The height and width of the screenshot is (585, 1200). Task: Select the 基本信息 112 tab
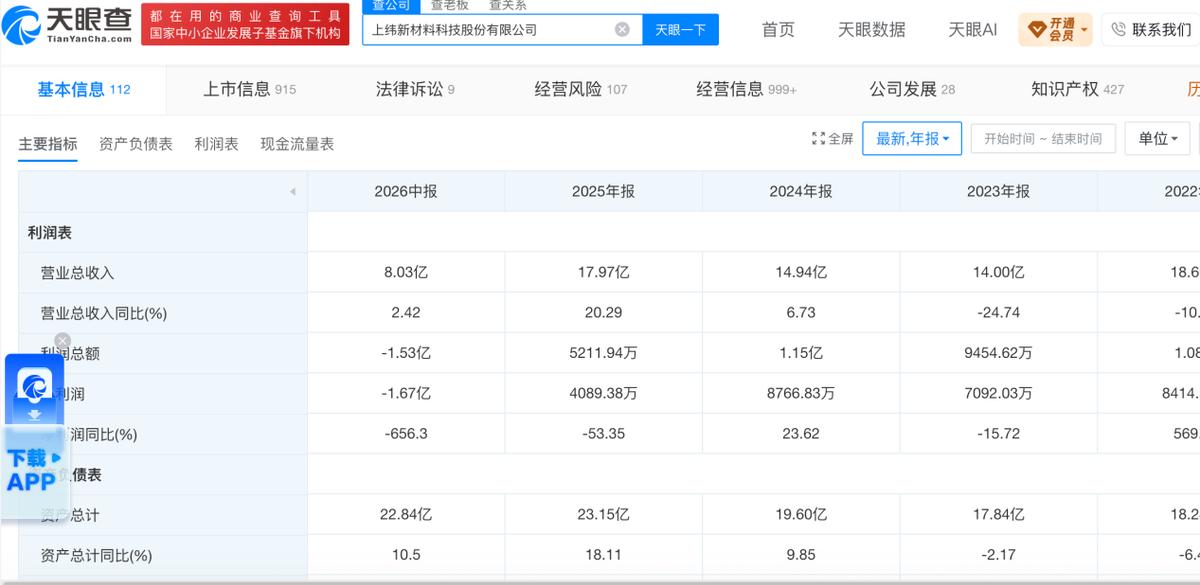[x=84, y=90]
